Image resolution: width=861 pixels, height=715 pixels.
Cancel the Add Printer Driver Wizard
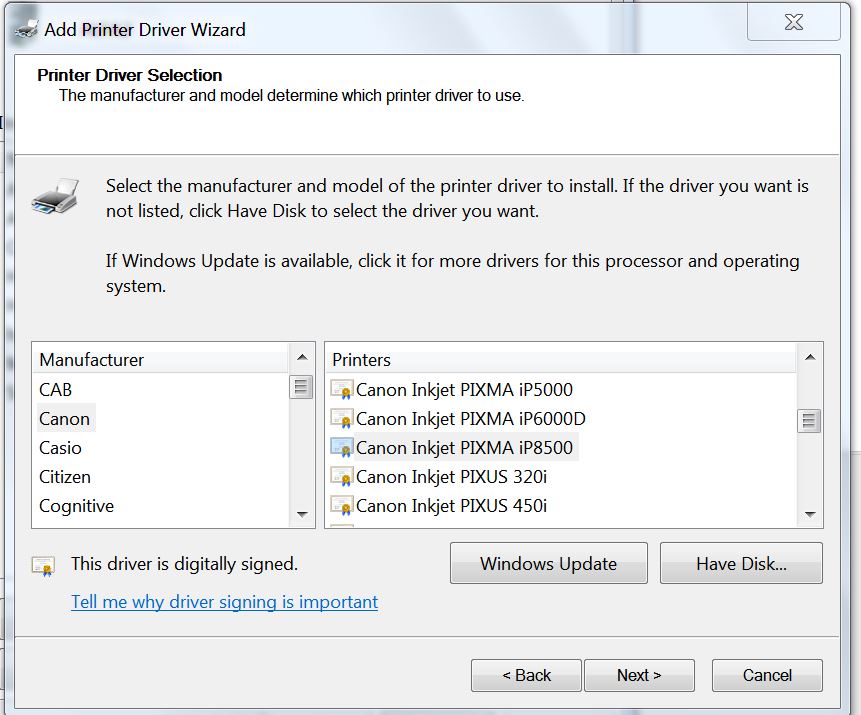pyautogui.click(x=767, y=675)
